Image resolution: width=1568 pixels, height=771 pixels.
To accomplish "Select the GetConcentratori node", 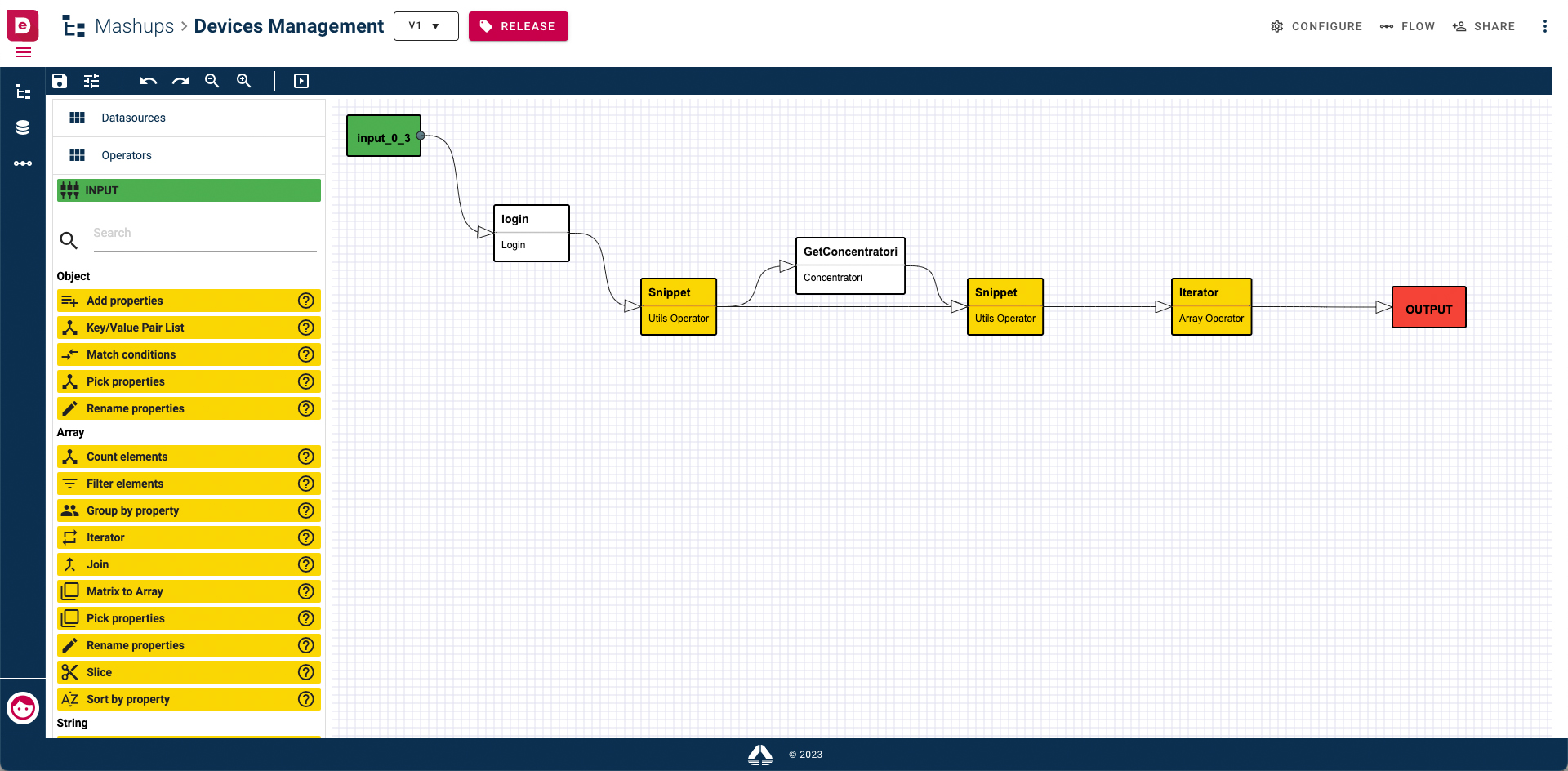I will tap(850, 265).
